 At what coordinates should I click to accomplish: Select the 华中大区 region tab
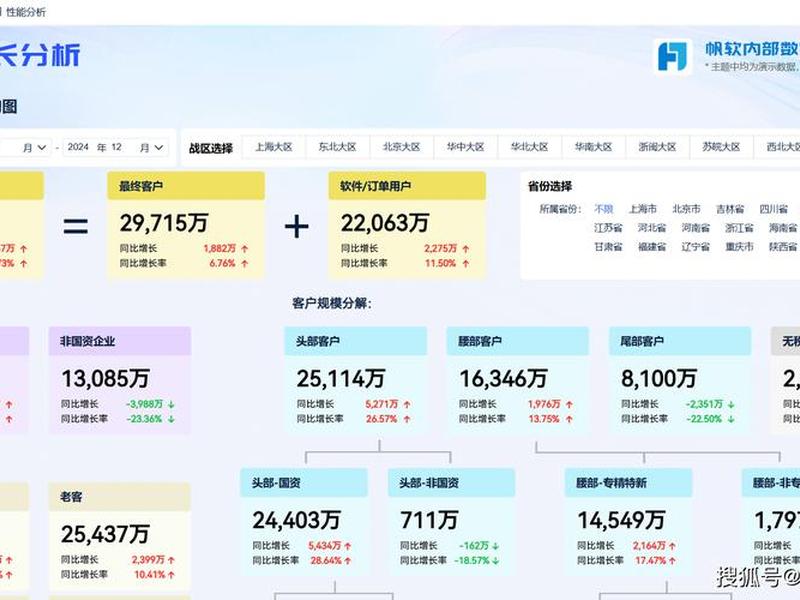pyautogui.click(x=465, y=147)
